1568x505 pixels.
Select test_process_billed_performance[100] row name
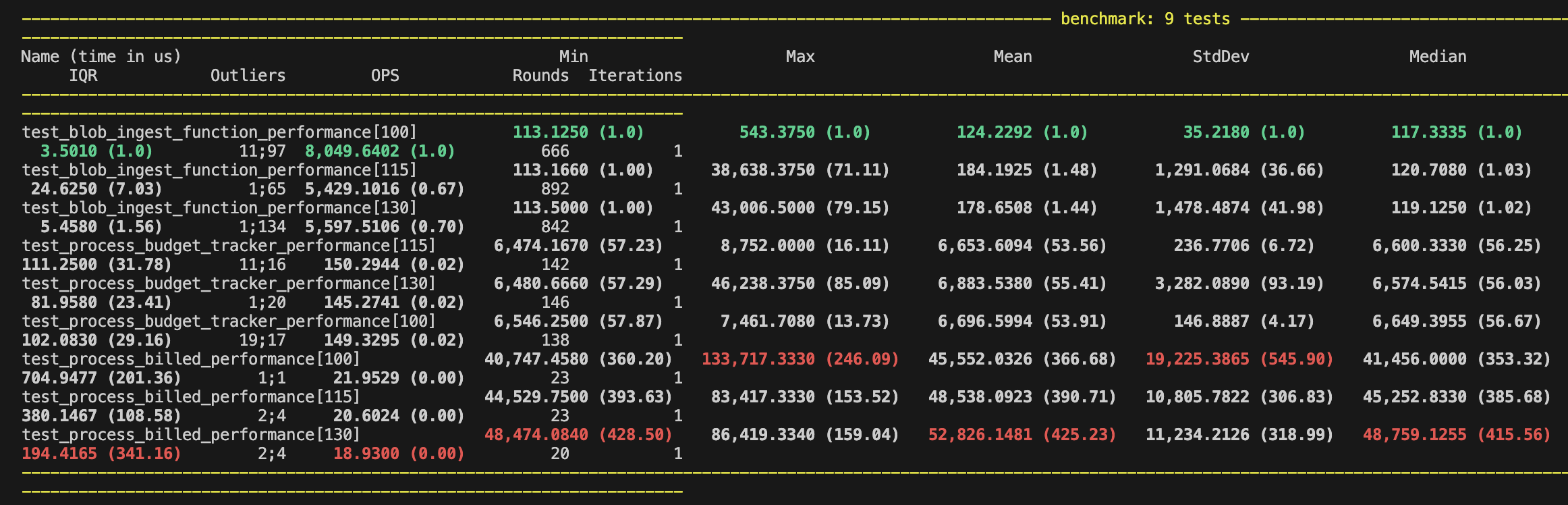coord(191,359)
